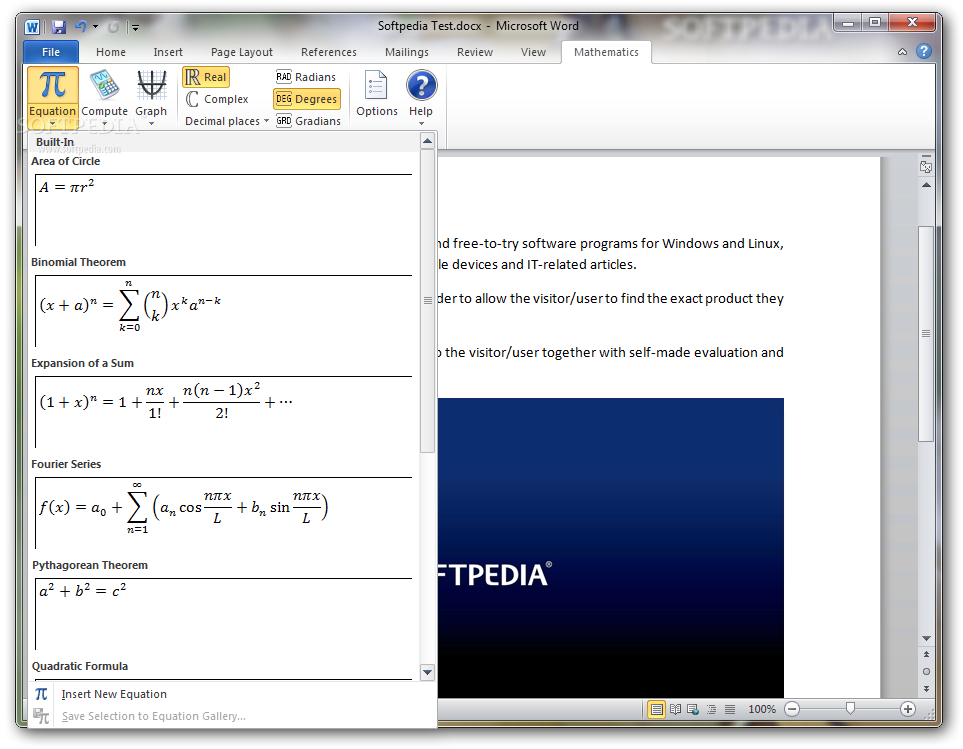The height and width of the screenshot is (749, 963).
Task: Jump to previous page with double arrow
Action: [926, 655]
